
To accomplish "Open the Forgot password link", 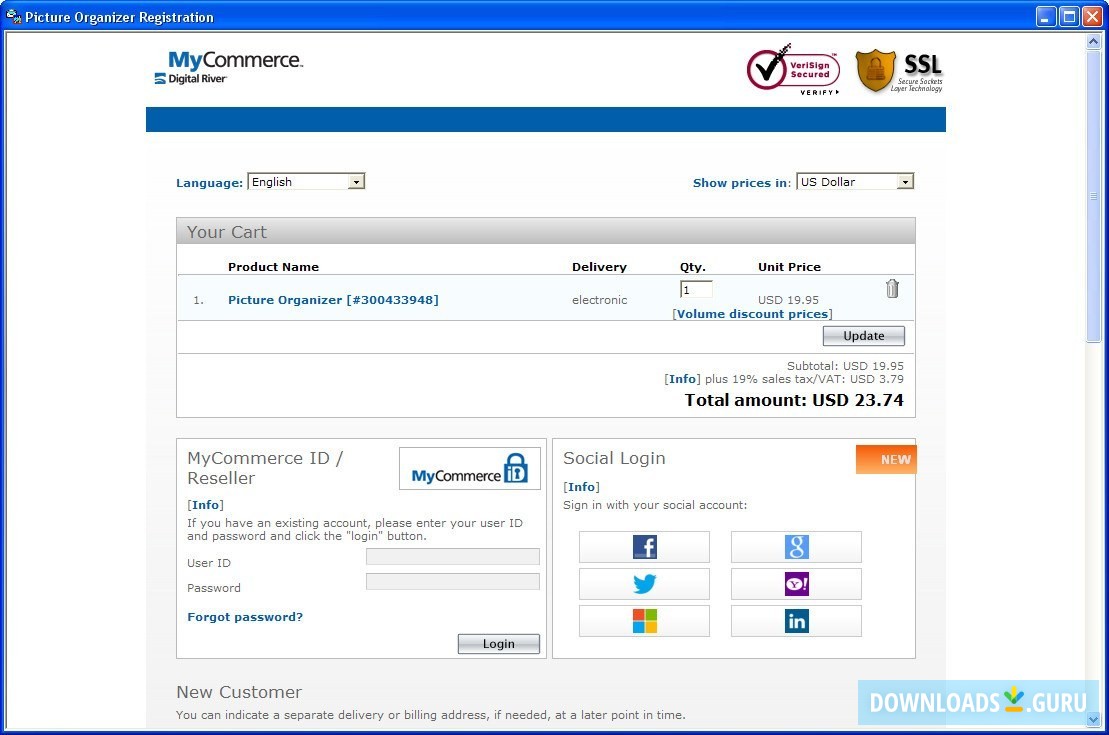I will pyautogui.click(x=245, y=617).
